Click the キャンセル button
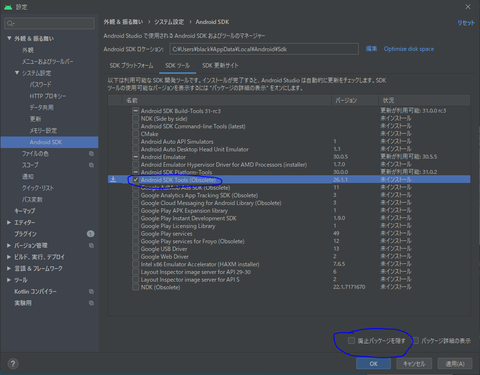480x375 pixels. click(414, 364)
